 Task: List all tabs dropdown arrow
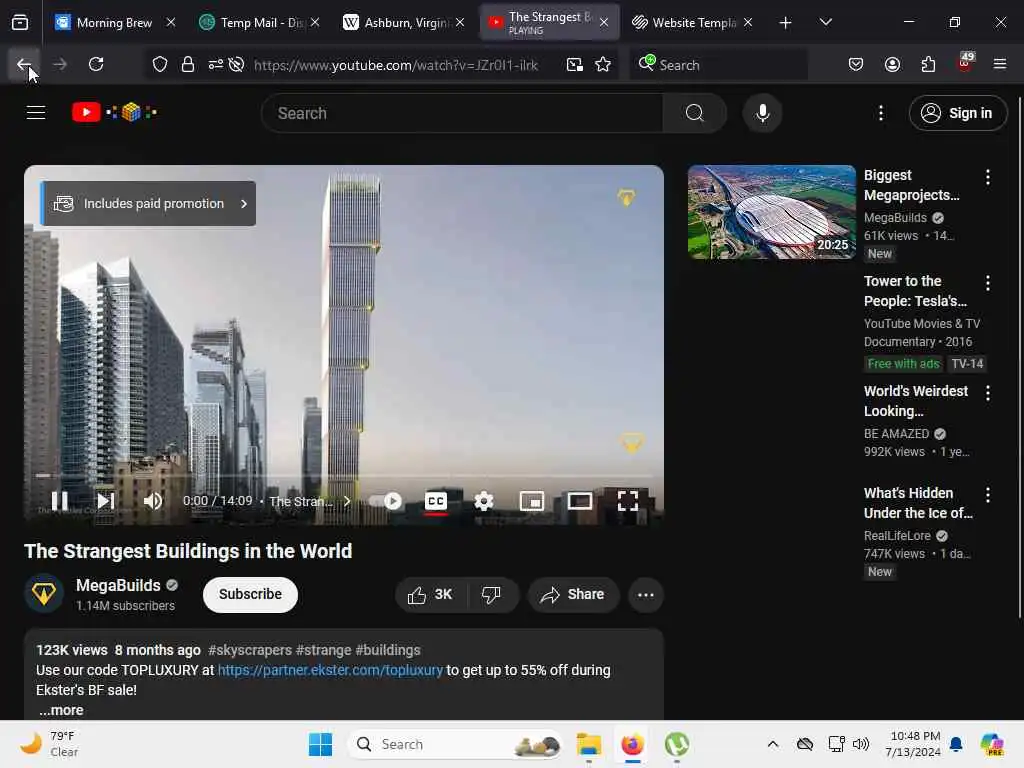coord(825,22)
